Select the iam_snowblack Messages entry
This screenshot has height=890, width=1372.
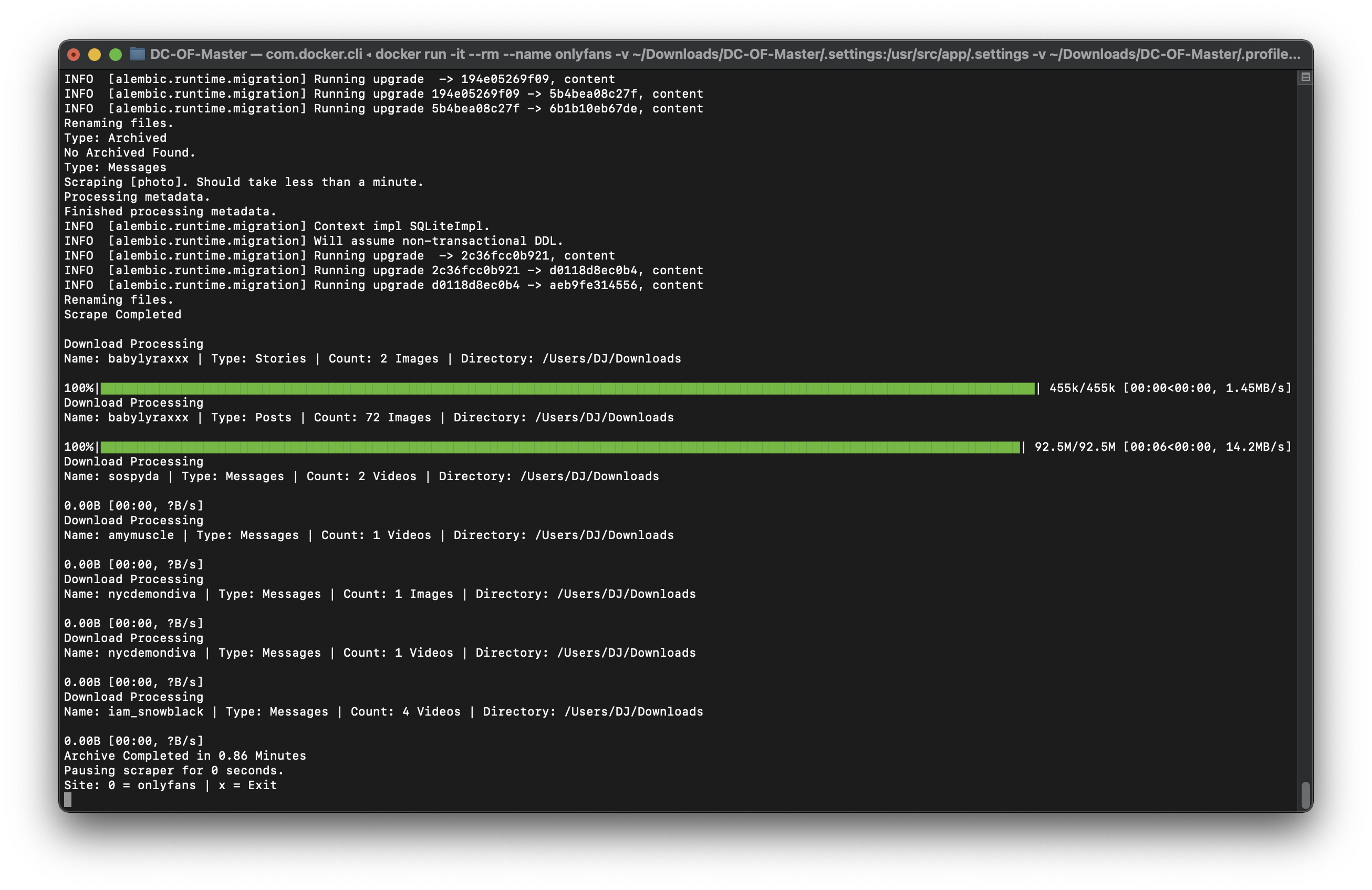[x=383, y=711]
